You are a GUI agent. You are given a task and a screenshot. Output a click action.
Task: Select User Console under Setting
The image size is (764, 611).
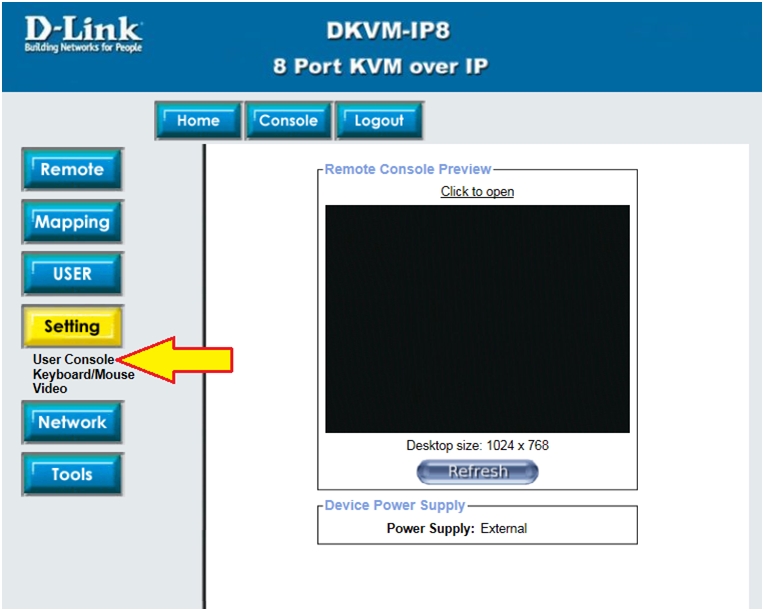click(x=73, y=360)
